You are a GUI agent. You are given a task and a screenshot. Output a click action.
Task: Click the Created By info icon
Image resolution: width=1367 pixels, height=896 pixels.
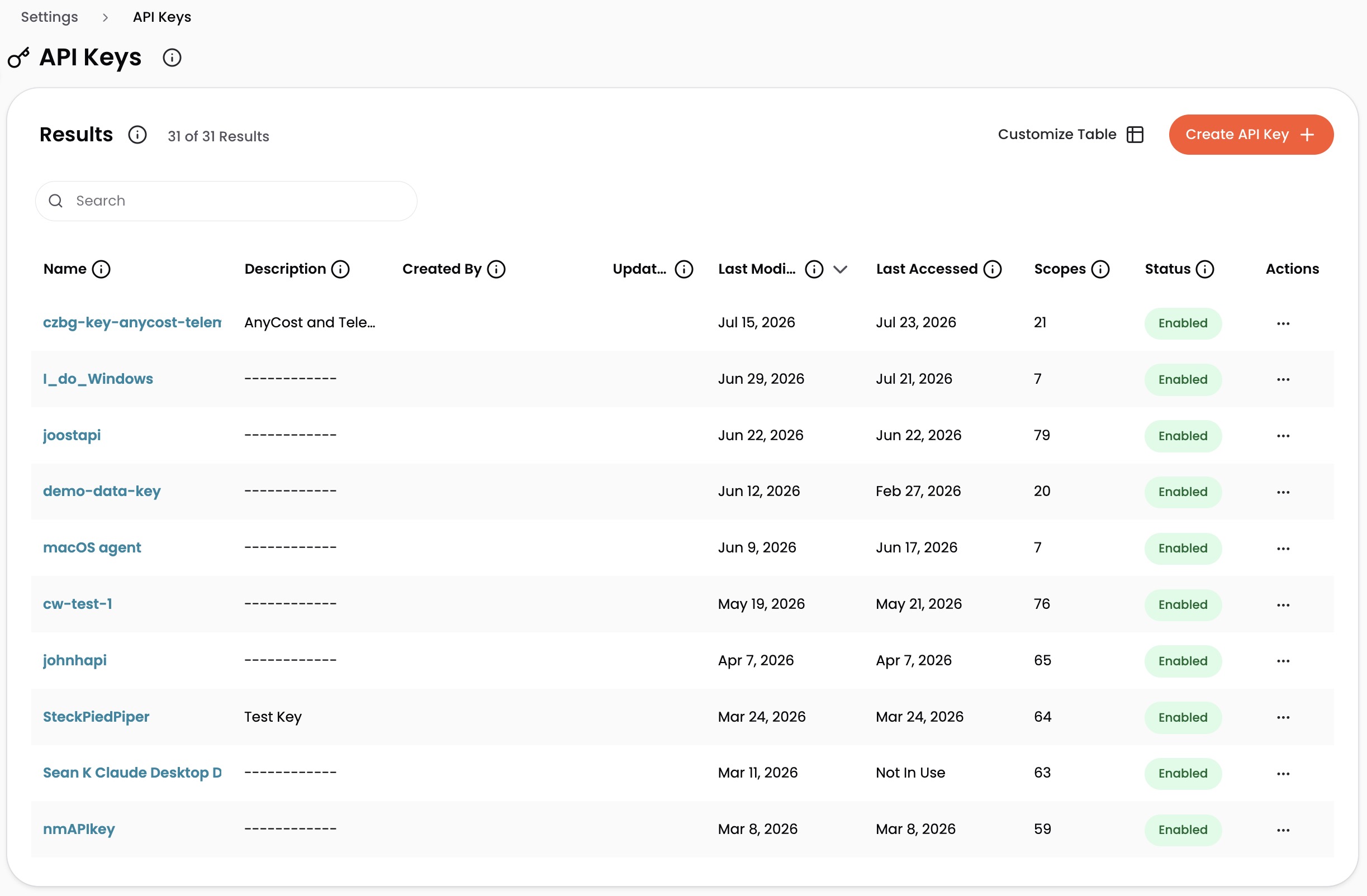[x=496, y=269]
